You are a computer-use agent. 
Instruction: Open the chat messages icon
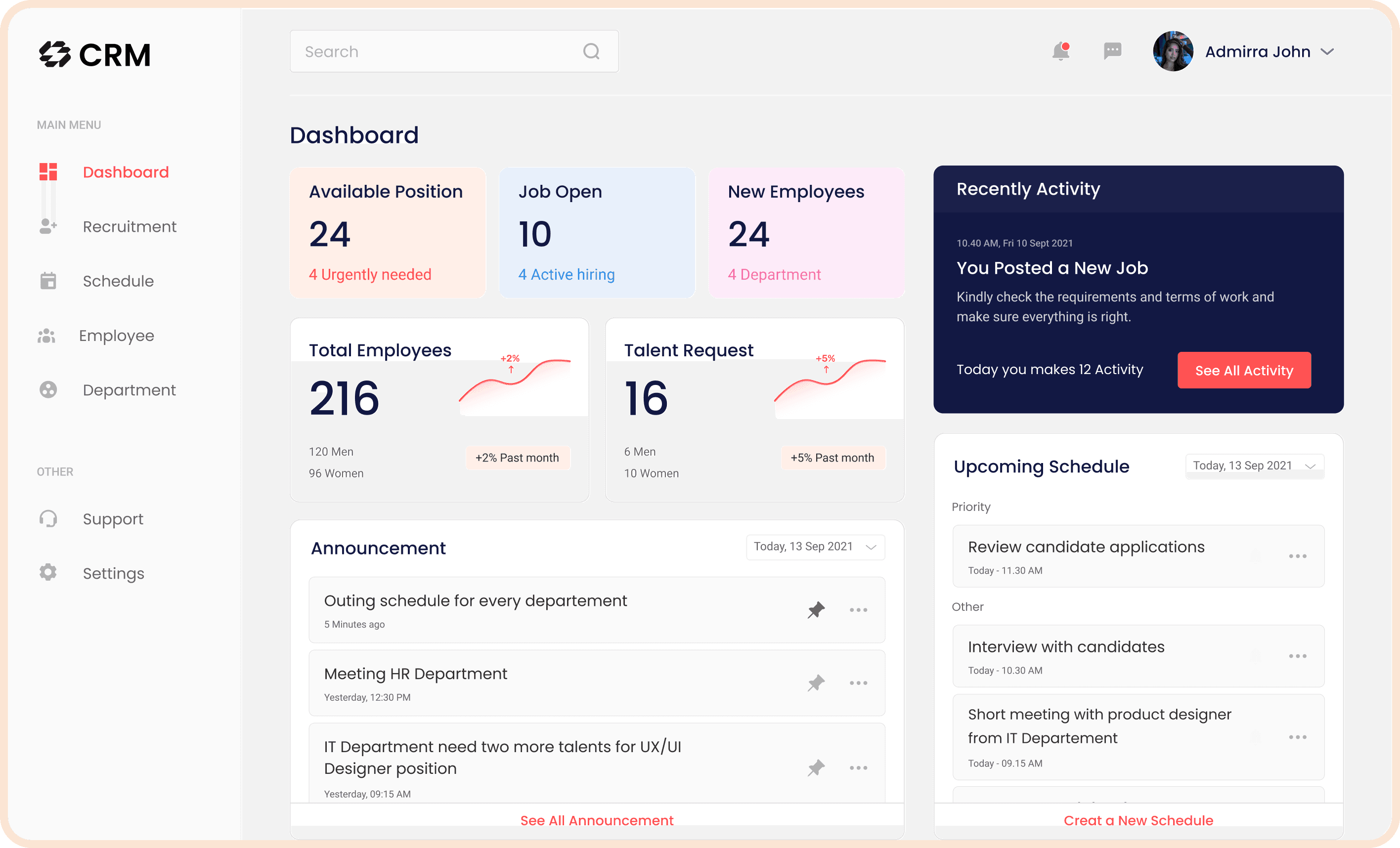point(1111,52)
